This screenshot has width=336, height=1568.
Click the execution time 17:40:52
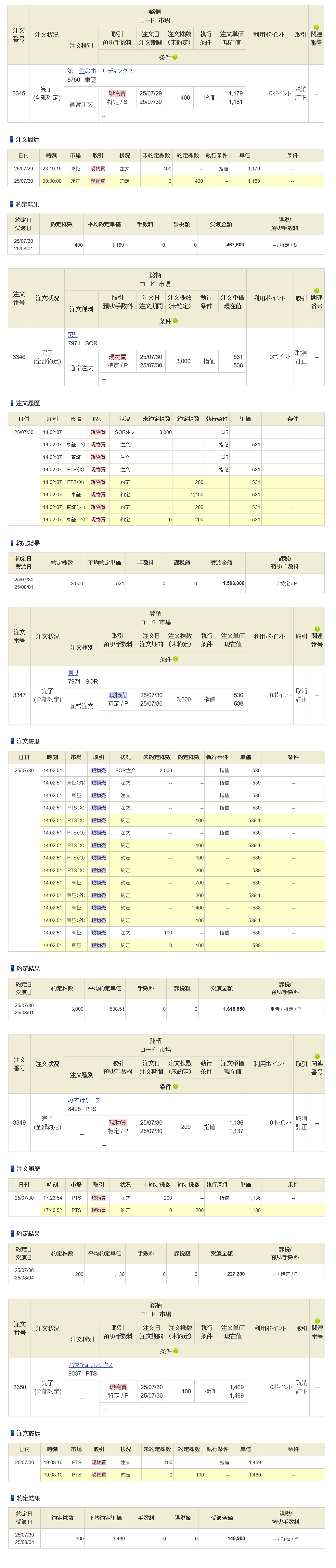(52, 1210)
